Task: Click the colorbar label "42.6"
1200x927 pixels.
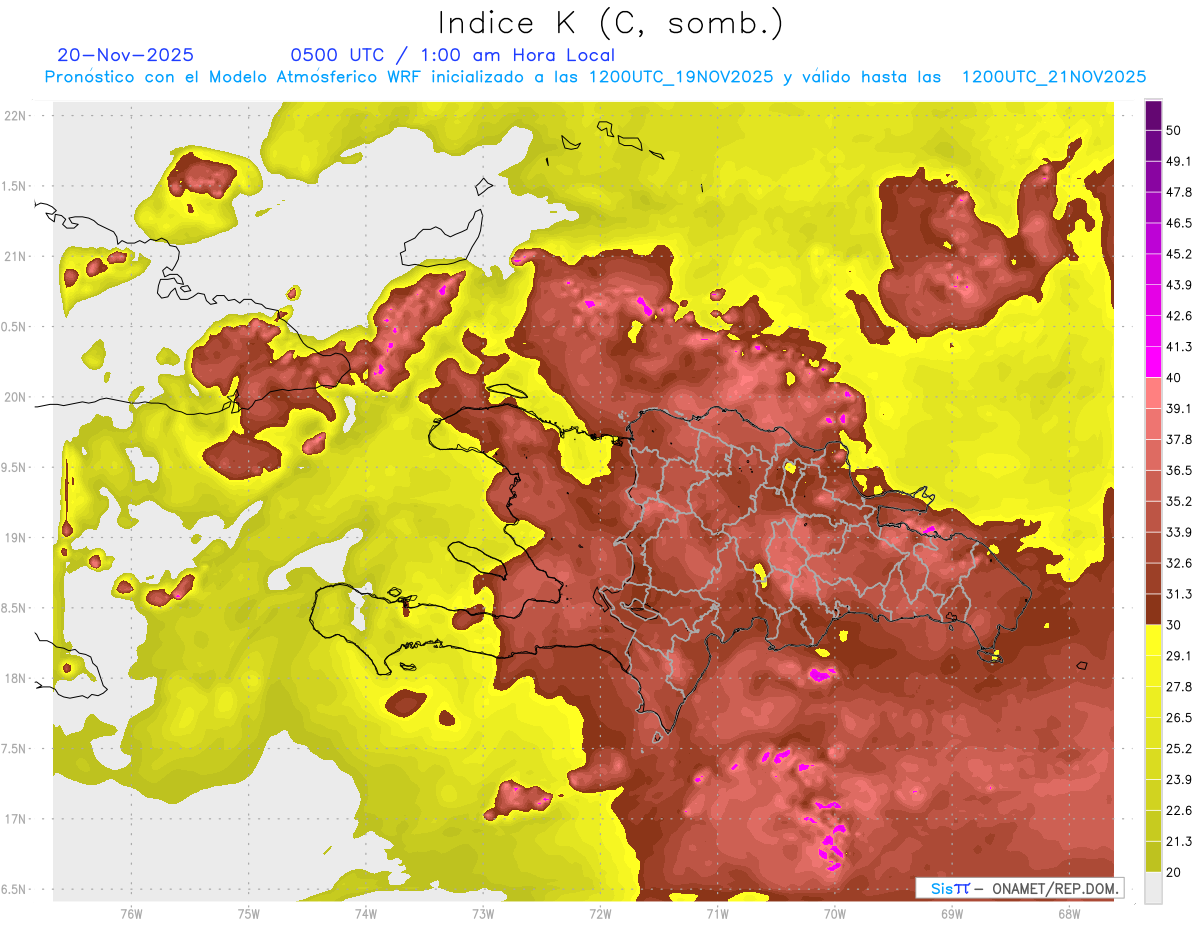Action: pos(1179,316)
